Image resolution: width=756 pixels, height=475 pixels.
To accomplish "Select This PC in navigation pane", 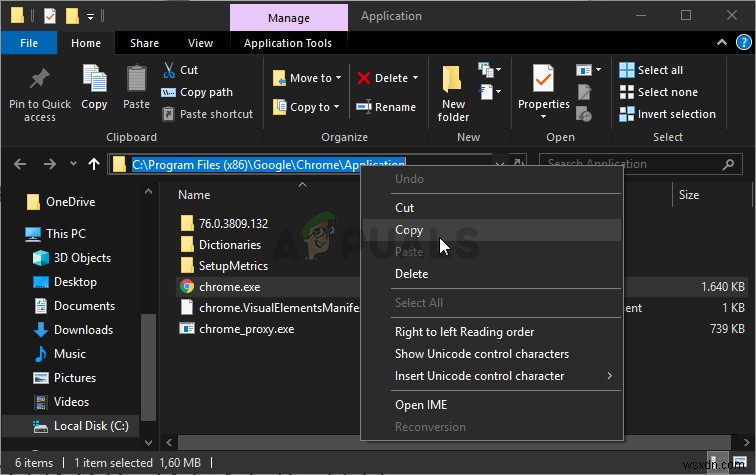I will click(x=55, y=234).
